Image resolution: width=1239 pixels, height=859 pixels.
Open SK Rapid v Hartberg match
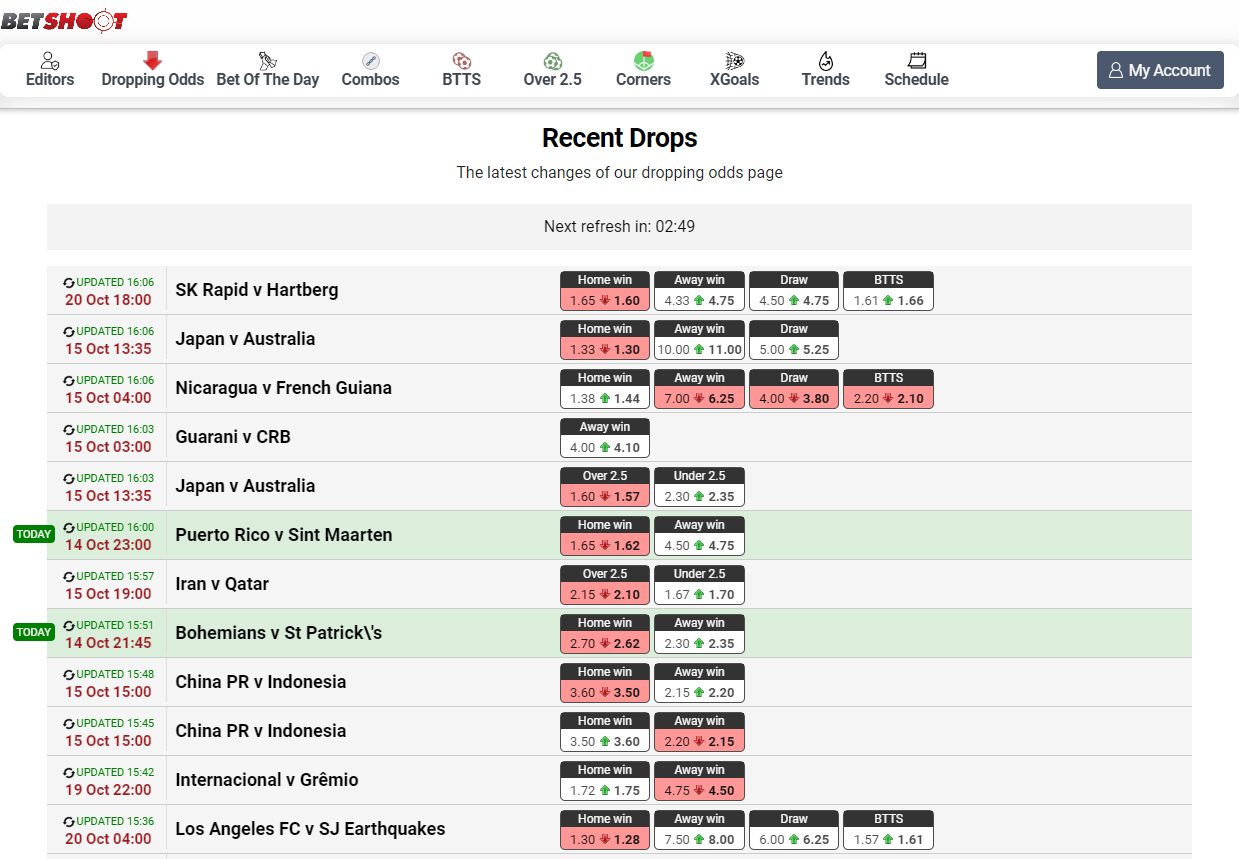click(x=257, y=290)
